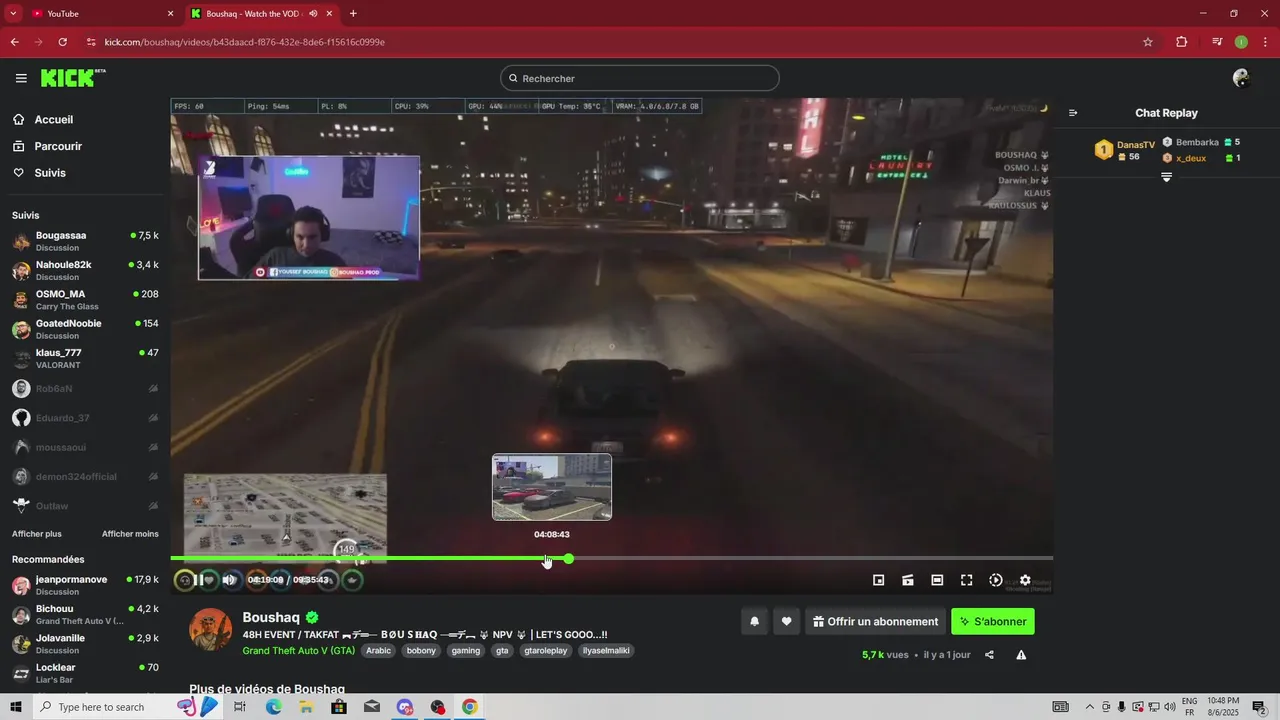
Task: Navigate to Parcourir in sidebar
Action: tap(86, 146)
